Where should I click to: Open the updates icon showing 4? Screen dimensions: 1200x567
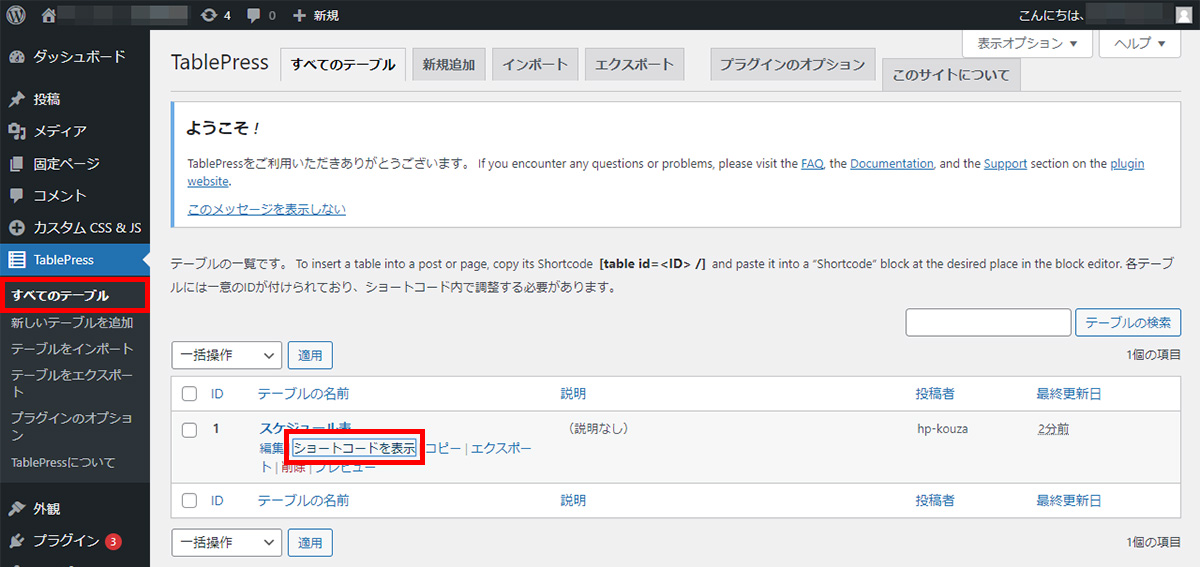(208, 15)
